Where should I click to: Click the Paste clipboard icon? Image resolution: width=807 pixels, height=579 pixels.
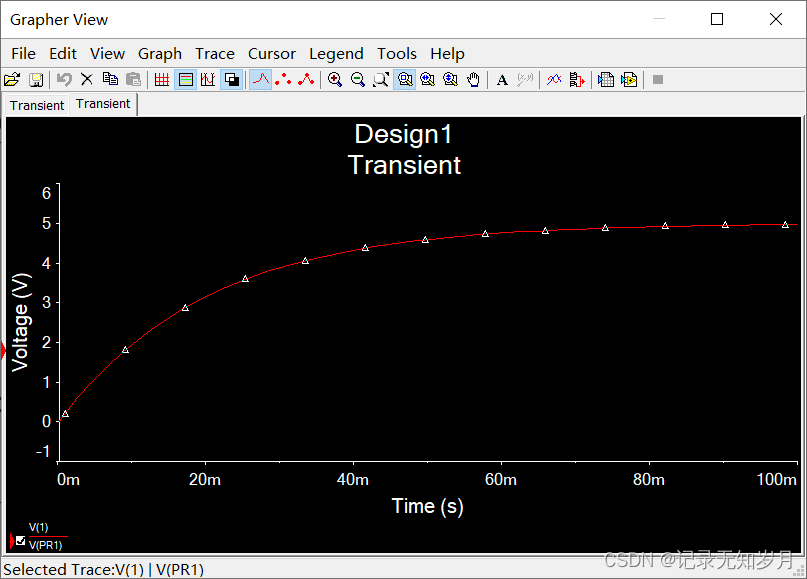(133, 80)
